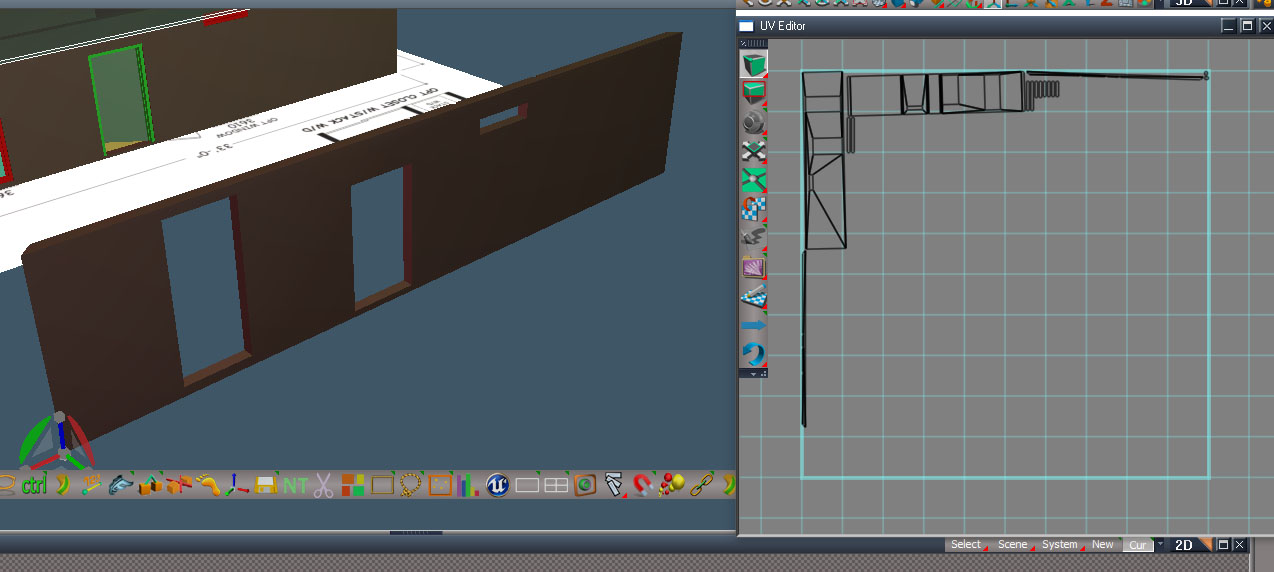Click the green crossed arrows UV icon
Image resolution: width=1274 pixels, height=572 pixels.
coord(754,180)
